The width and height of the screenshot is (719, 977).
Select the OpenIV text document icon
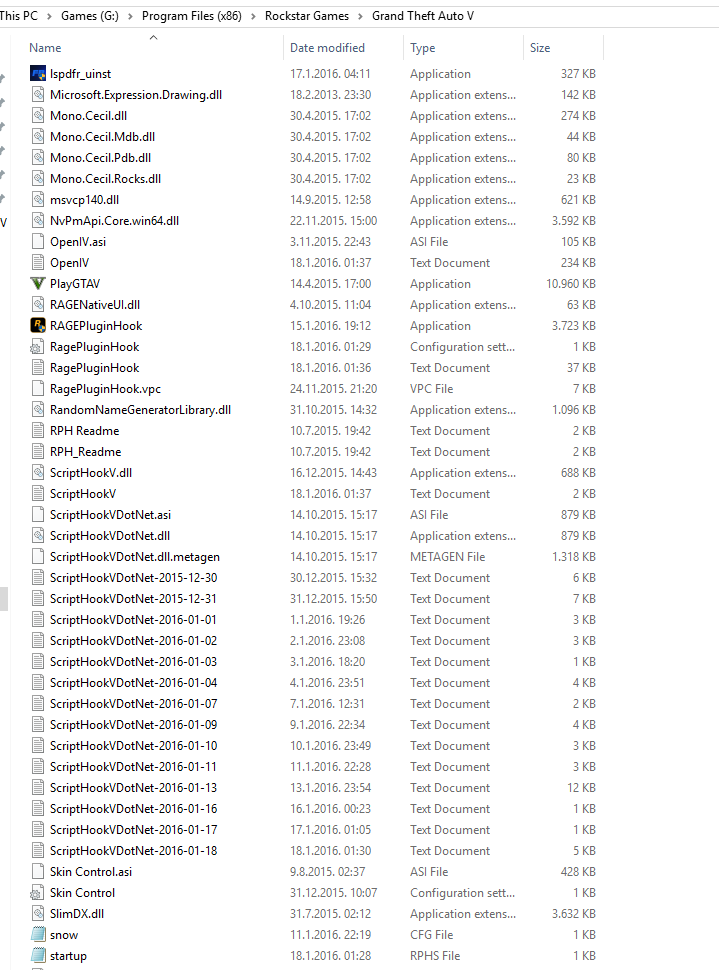pyautogui.click(x=38, y=262)
